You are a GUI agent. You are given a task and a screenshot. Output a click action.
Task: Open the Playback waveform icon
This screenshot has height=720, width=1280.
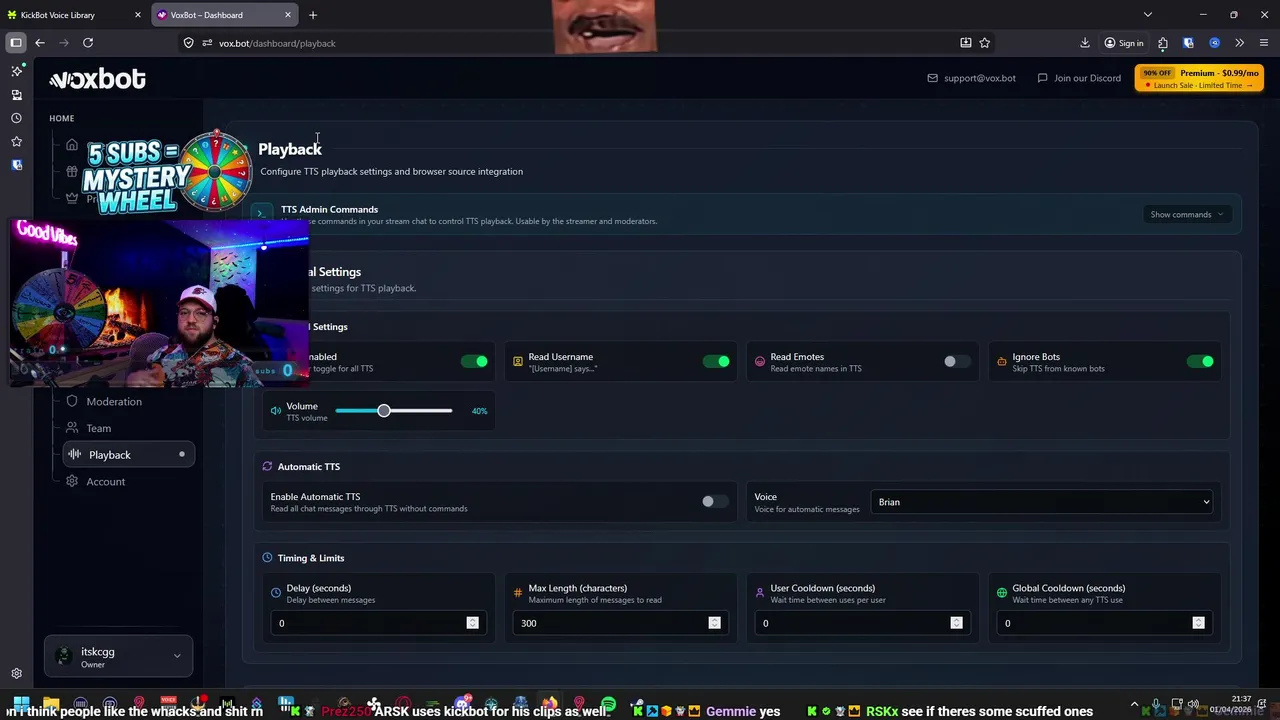point(74,454)
